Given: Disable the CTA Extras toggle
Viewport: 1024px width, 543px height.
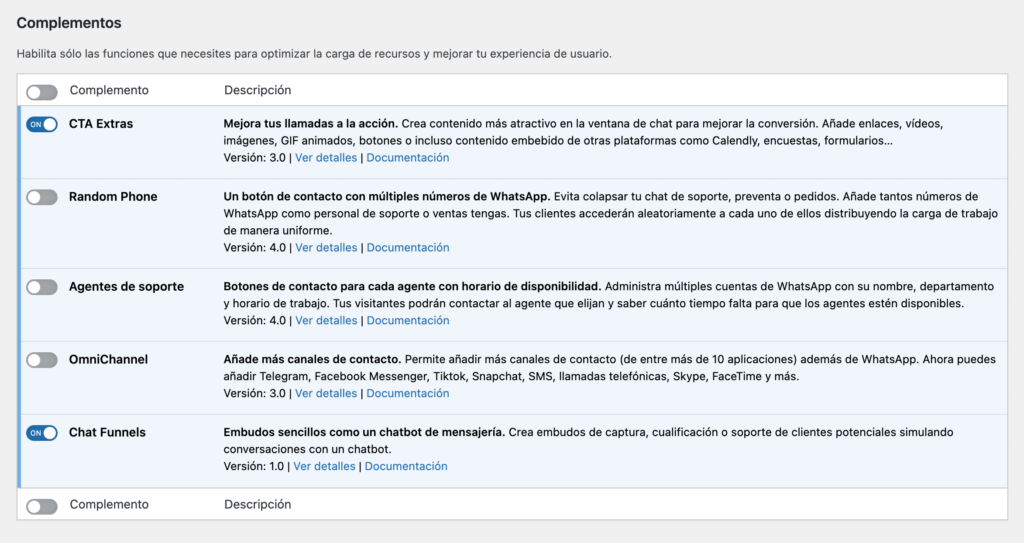Looking at the screenshot, I should click(42, 124).
